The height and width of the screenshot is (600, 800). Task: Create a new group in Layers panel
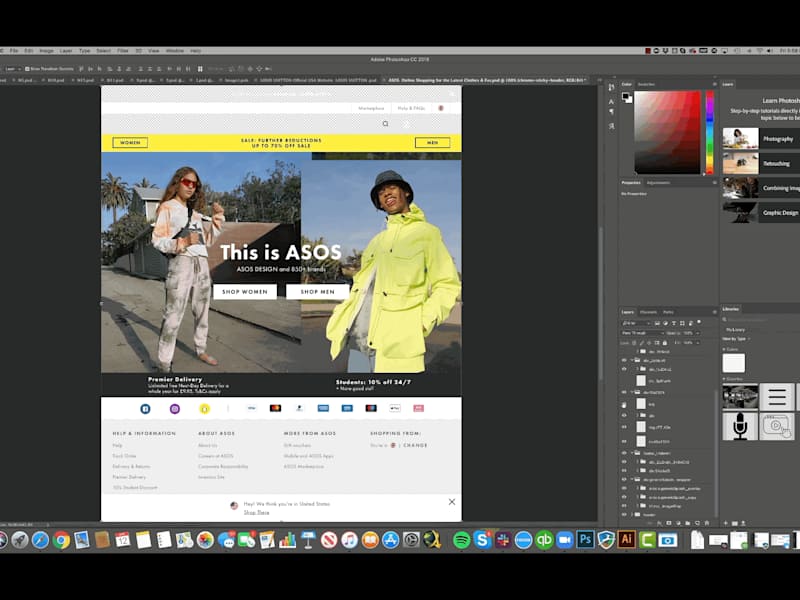click(x=688, y=523)
